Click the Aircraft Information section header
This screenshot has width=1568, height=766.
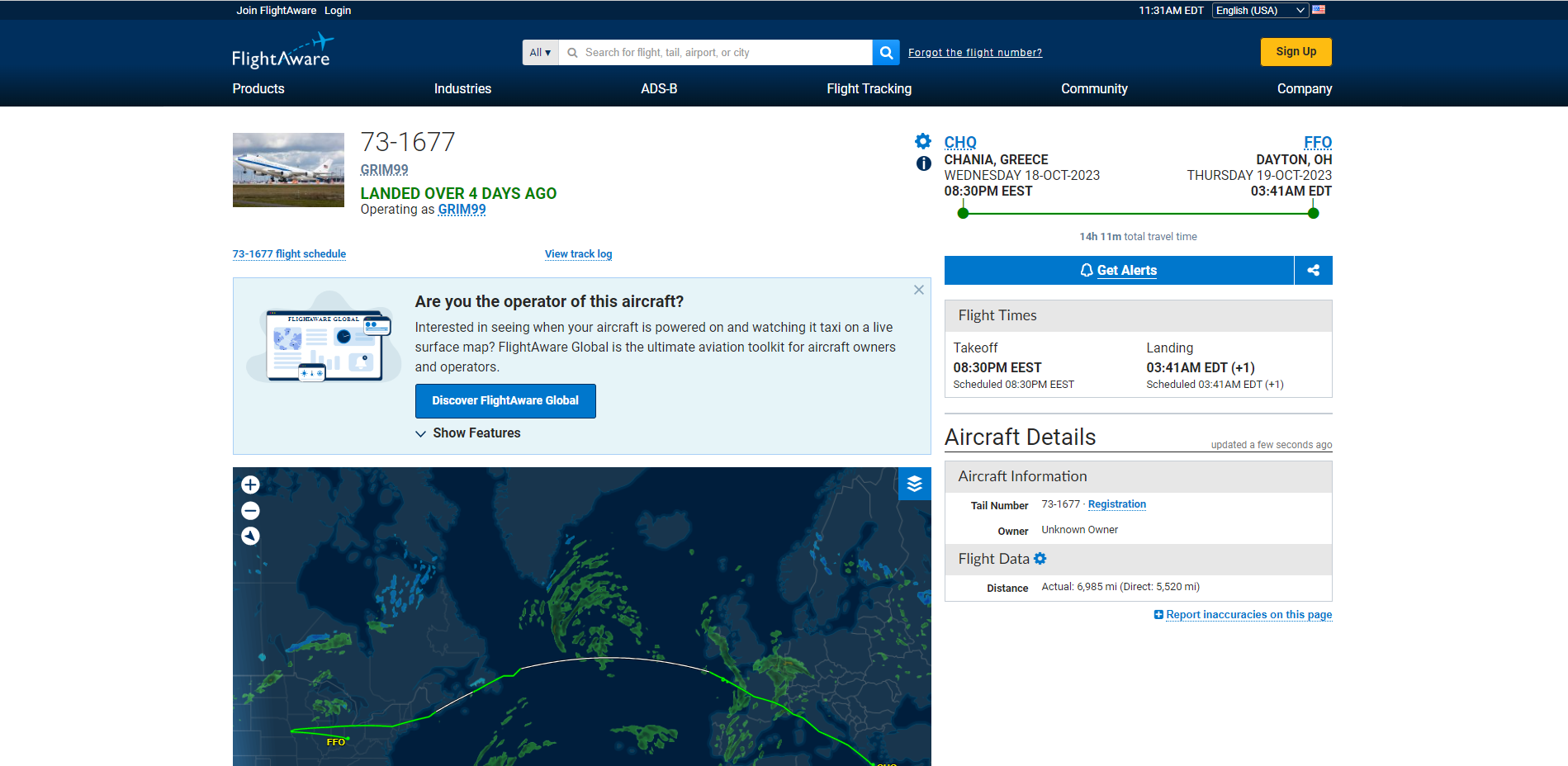[x=1139, y=476]
